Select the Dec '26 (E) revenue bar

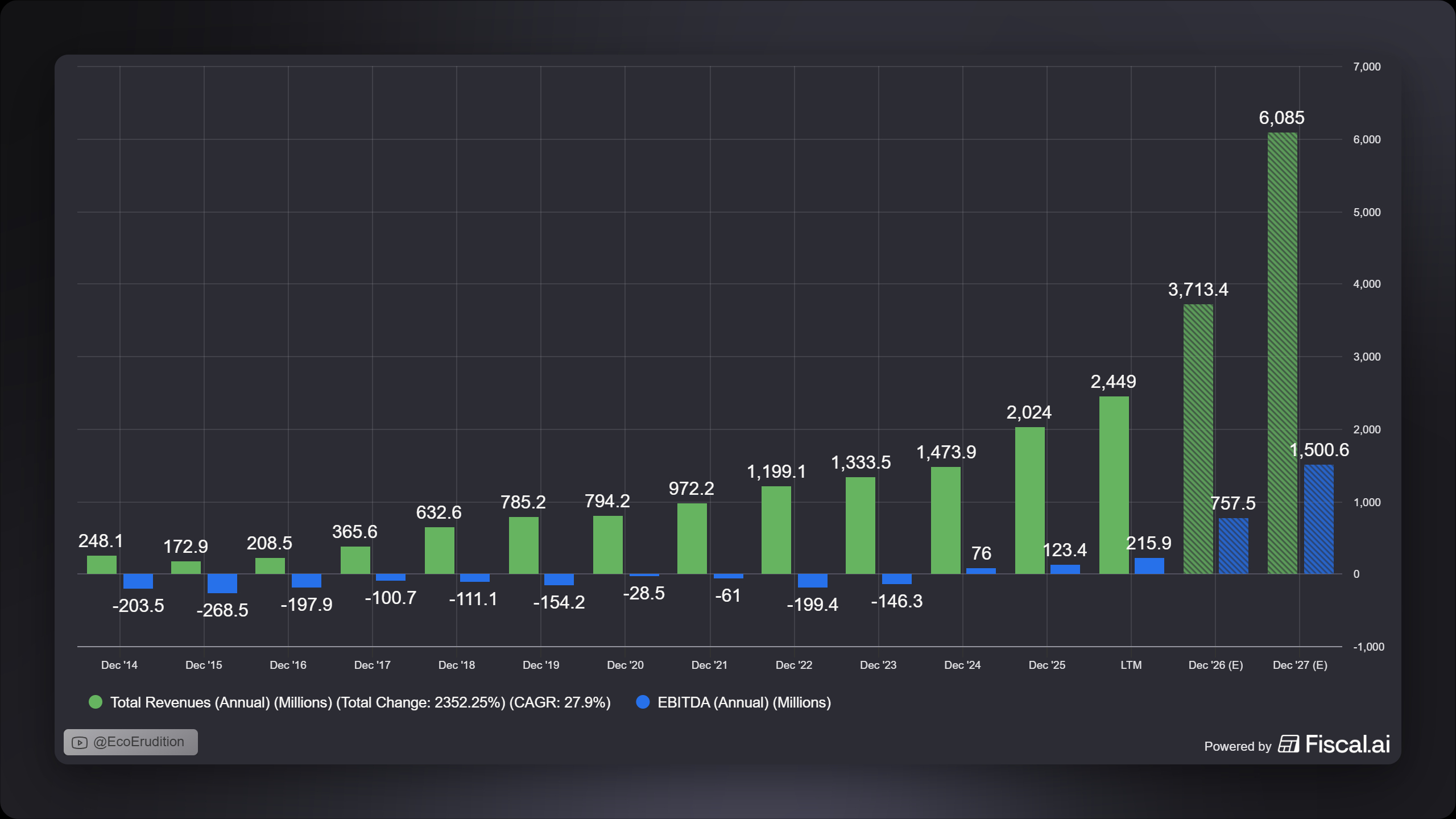click(x=1198, y=439)
